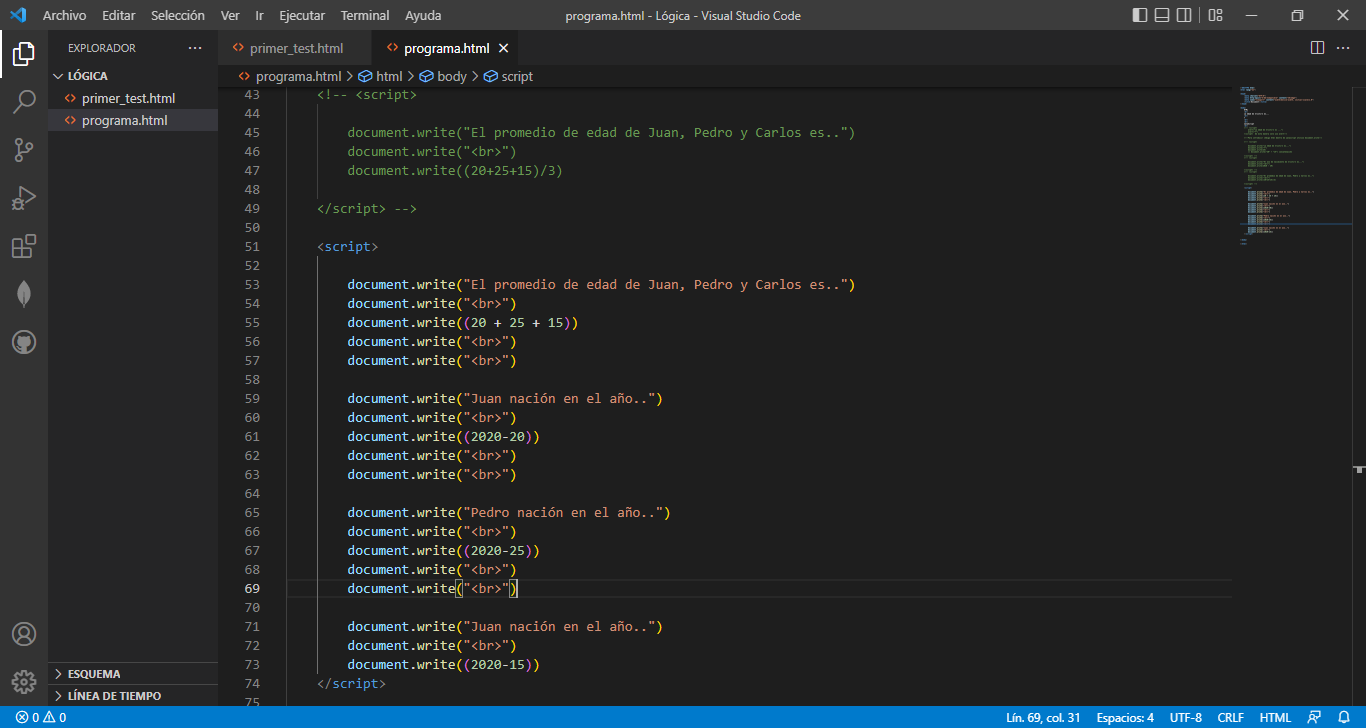Viewport: 1366px width, 728px height.
Task: Go to line via Lín. 69, col. 31
Action: 1043,717
